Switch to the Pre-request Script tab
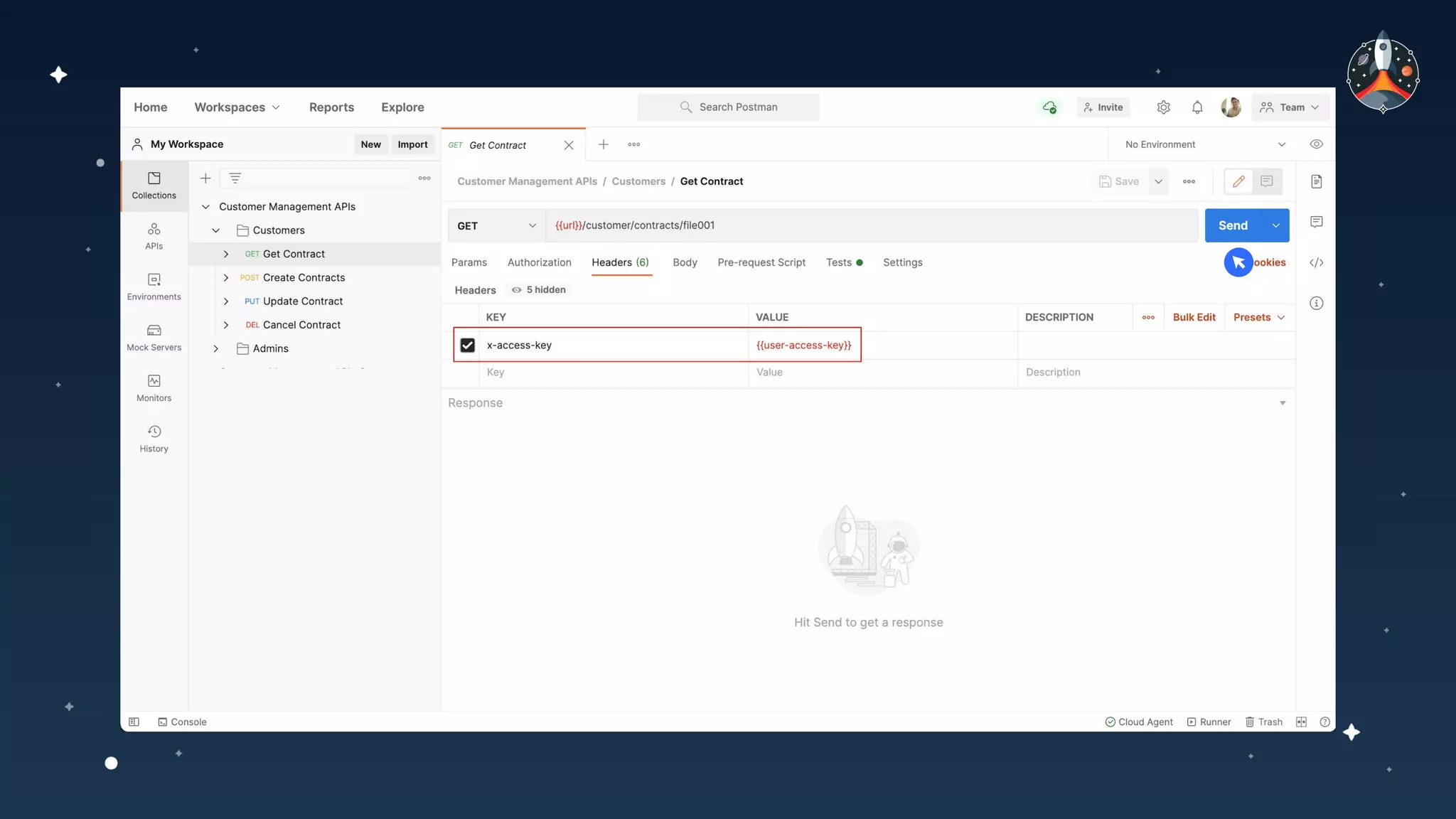 coord(761,262)
